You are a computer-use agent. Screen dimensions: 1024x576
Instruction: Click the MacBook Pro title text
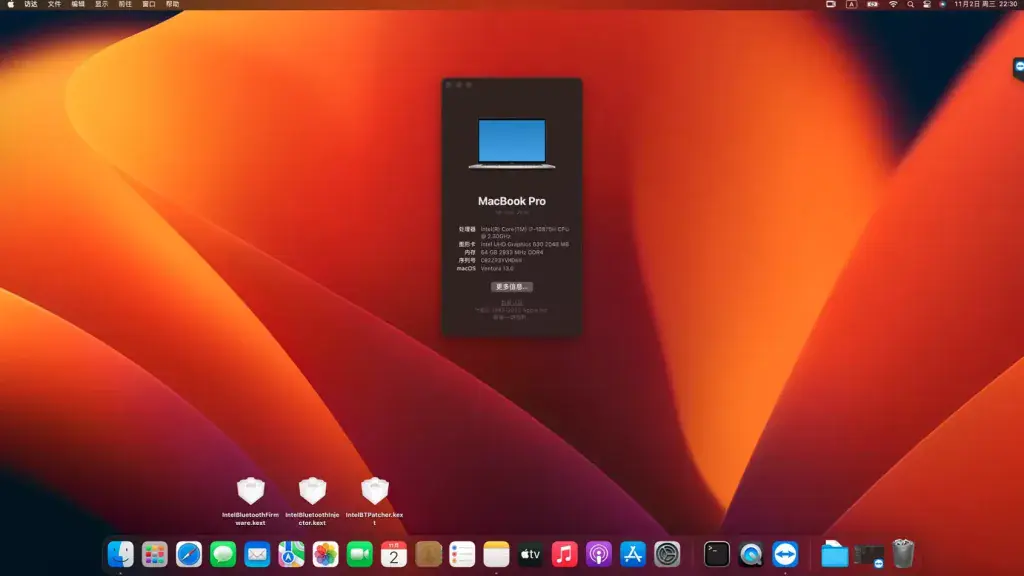[511, 201]
